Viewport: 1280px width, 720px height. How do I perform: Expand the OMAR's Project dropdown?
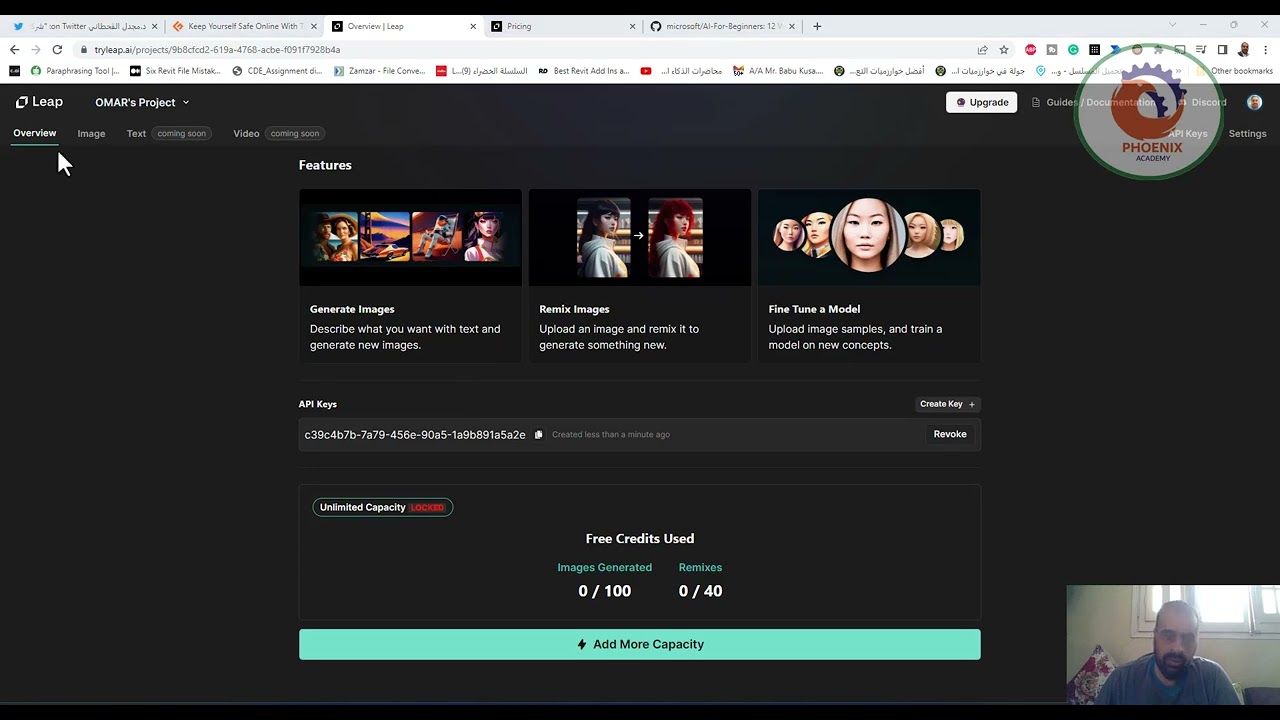click(142, 102)
